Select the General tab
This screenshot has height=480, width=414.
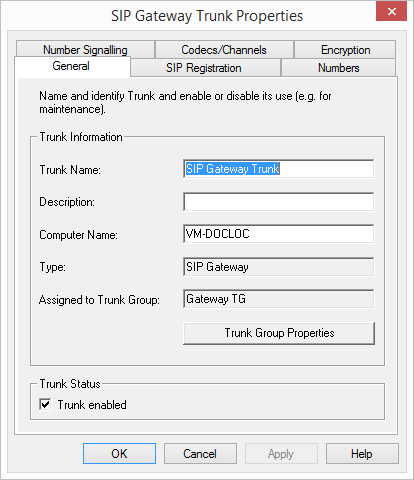(72, 66)
